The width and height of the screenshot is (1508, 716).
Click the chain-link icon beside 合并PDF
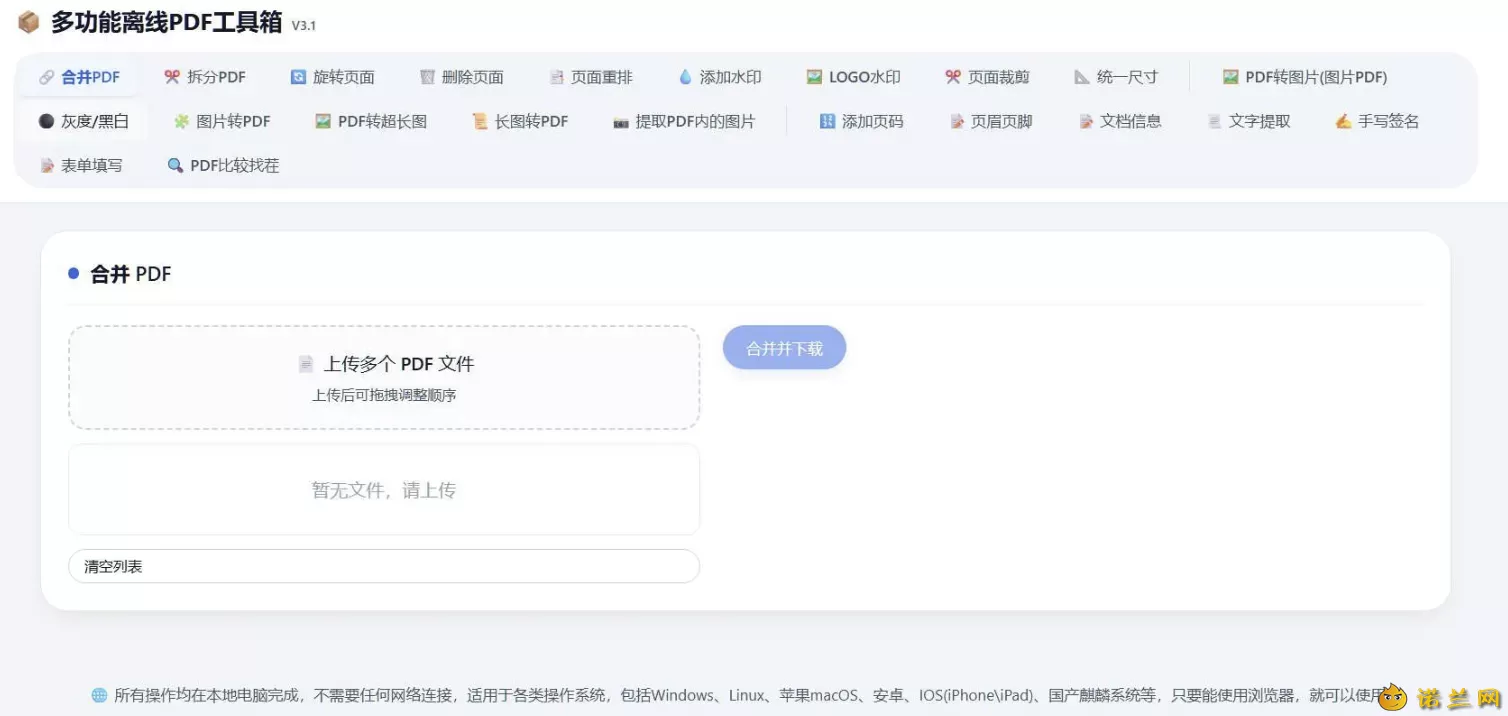[47, 77]
